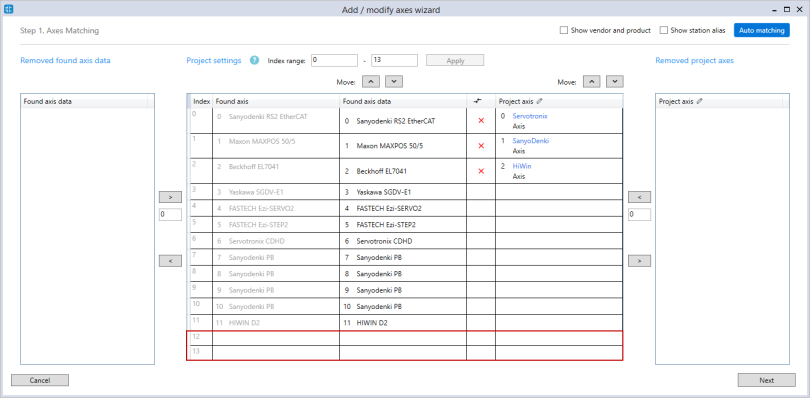Select found data row 11 HIWIN D2

click(403, 323)
